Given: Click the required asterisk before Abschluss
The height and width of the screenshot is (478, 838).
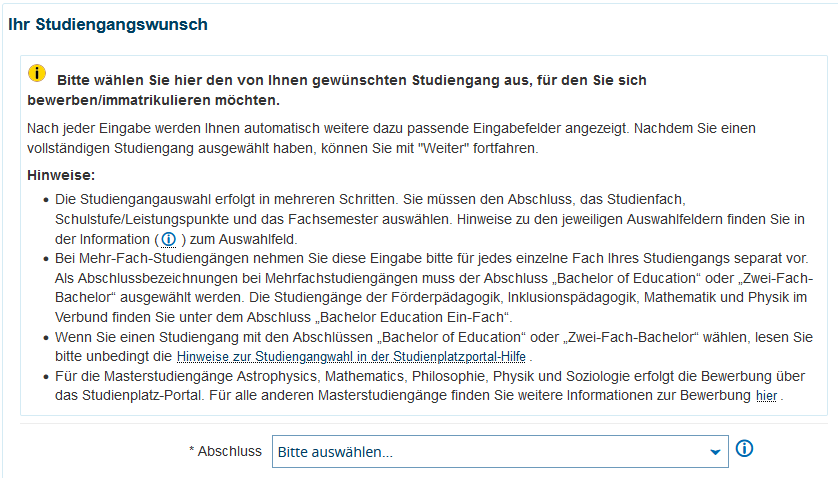Looking at the screenshot, I should [x=192, y=452].
